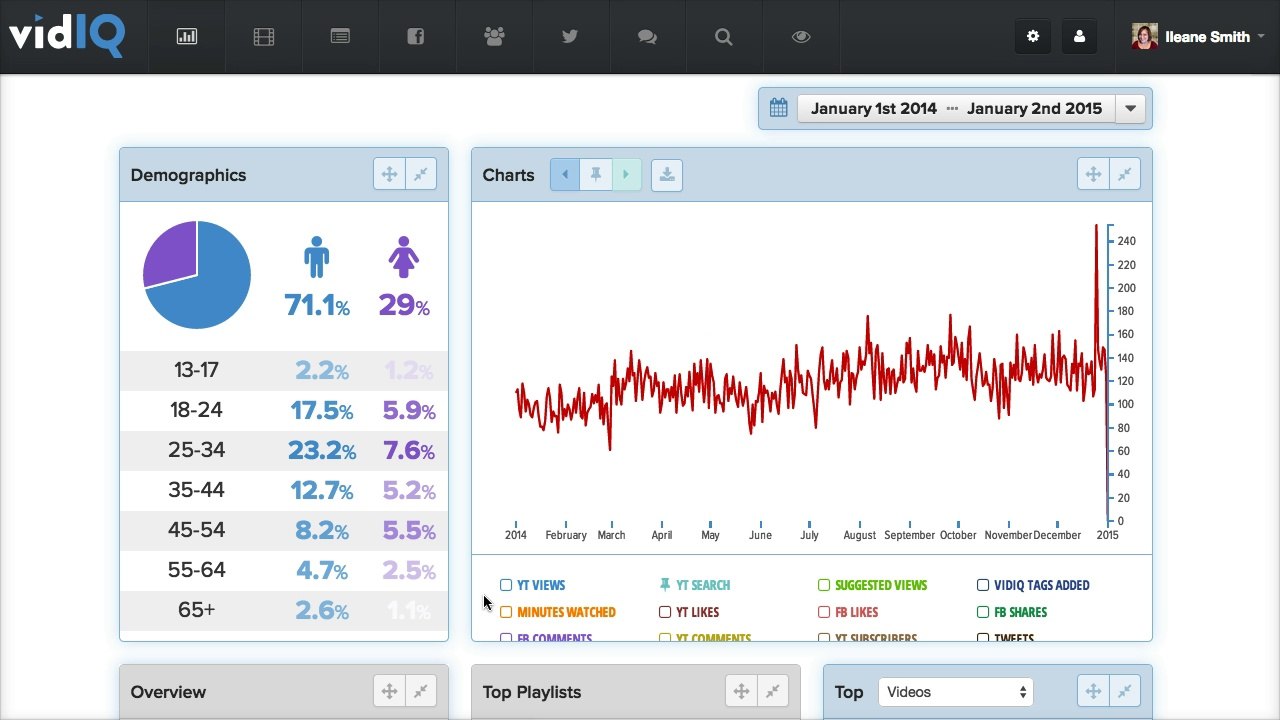Open the date range dropdown arrow

(x=1131, y=108)
